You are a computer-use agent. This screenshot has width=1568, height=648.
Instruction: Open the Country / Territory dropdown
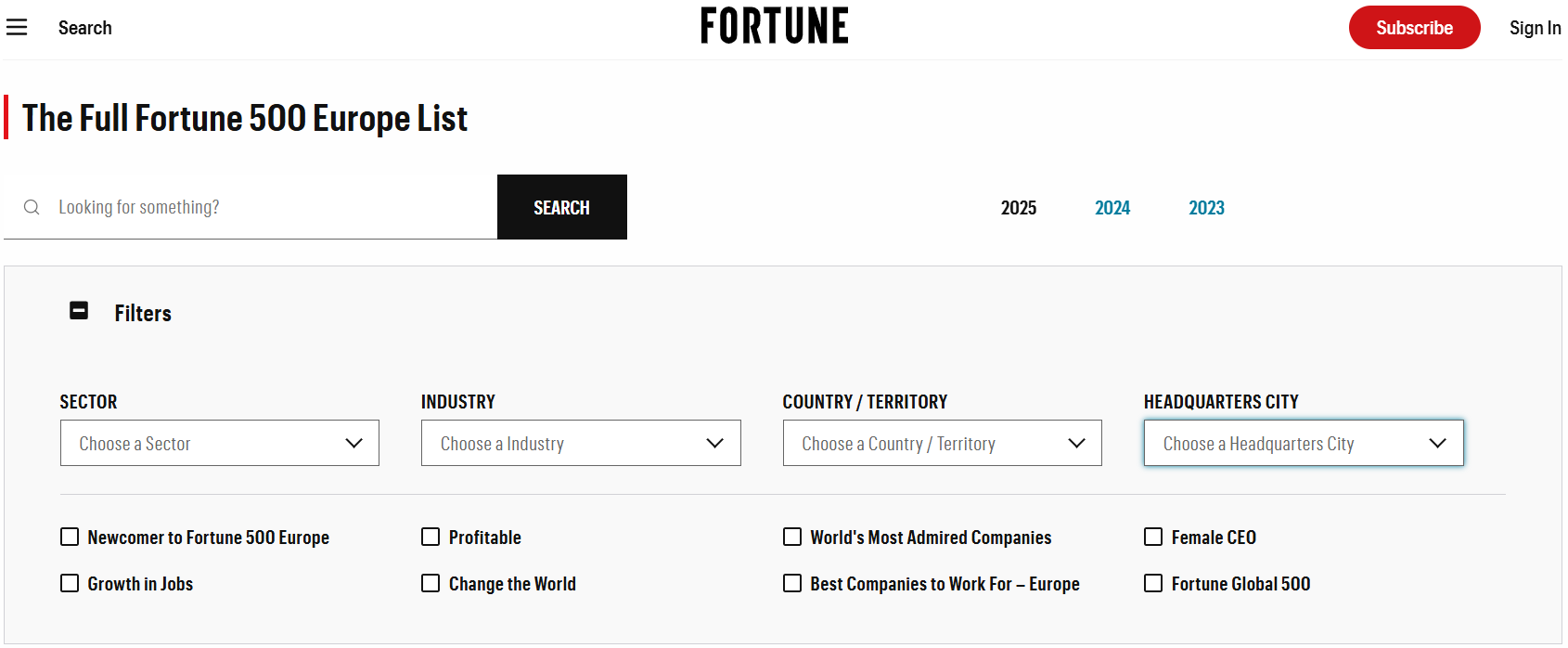click(943, 443)
